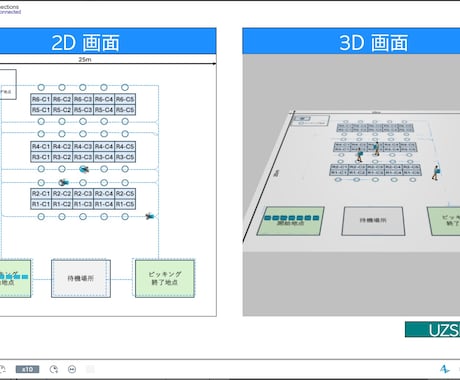The width and height of the screenshot is (460, 380).
Task: Select rack cell R3-C2
Action: point(62,157)
